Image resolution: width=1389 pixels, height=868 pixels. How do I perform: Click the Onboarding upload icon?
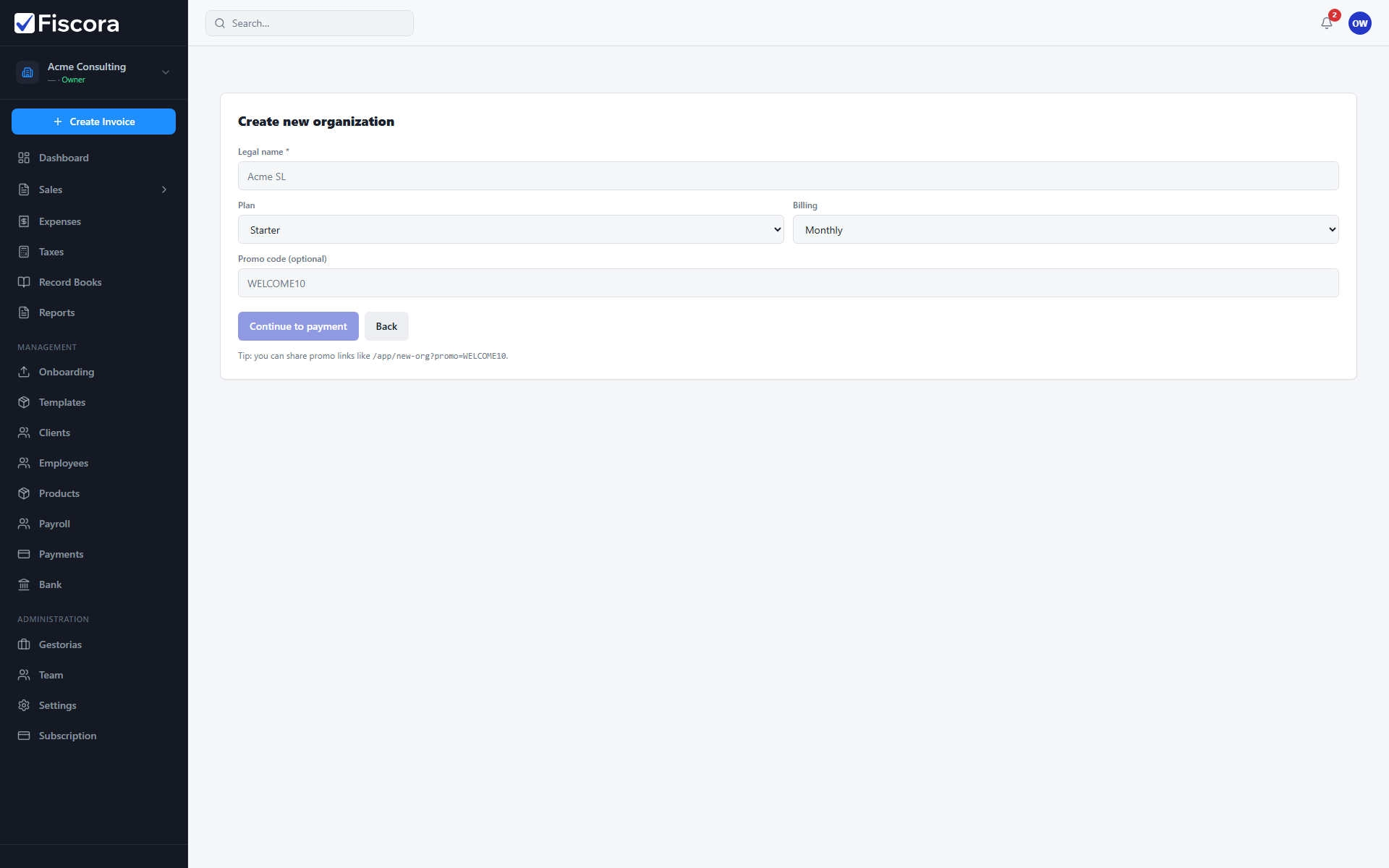point(24,372)
